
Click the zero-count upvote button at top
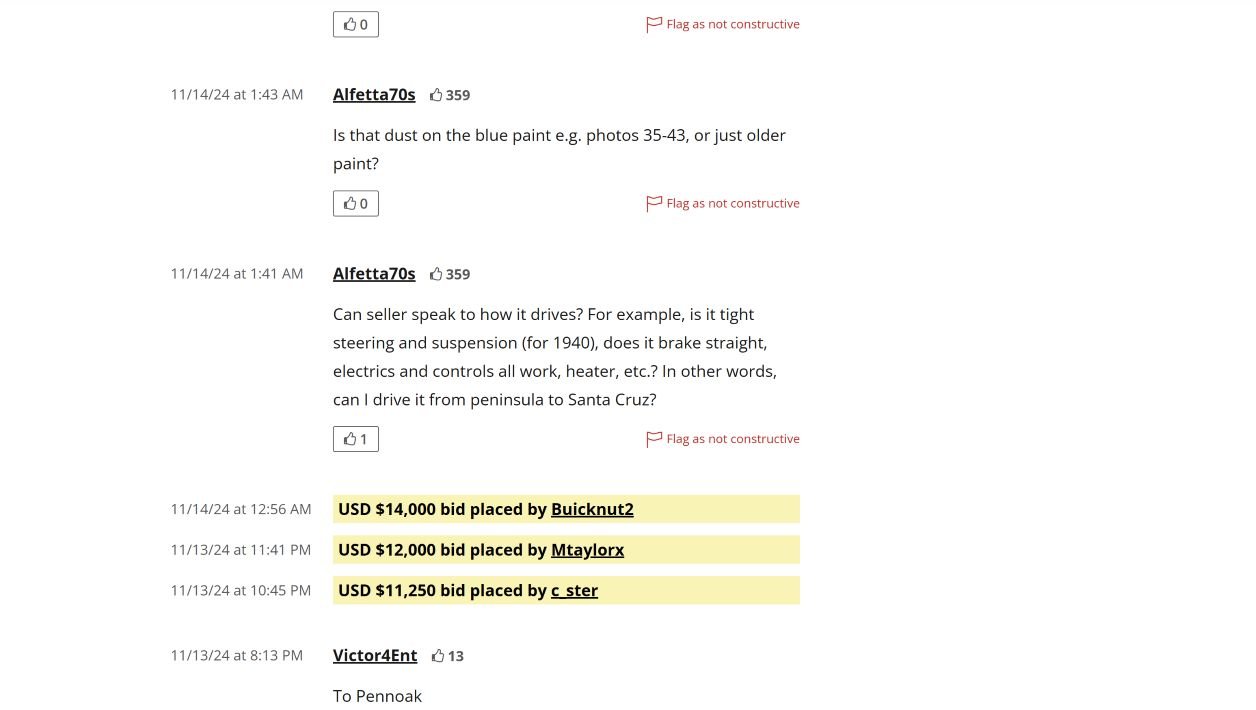tap(355, 25)
